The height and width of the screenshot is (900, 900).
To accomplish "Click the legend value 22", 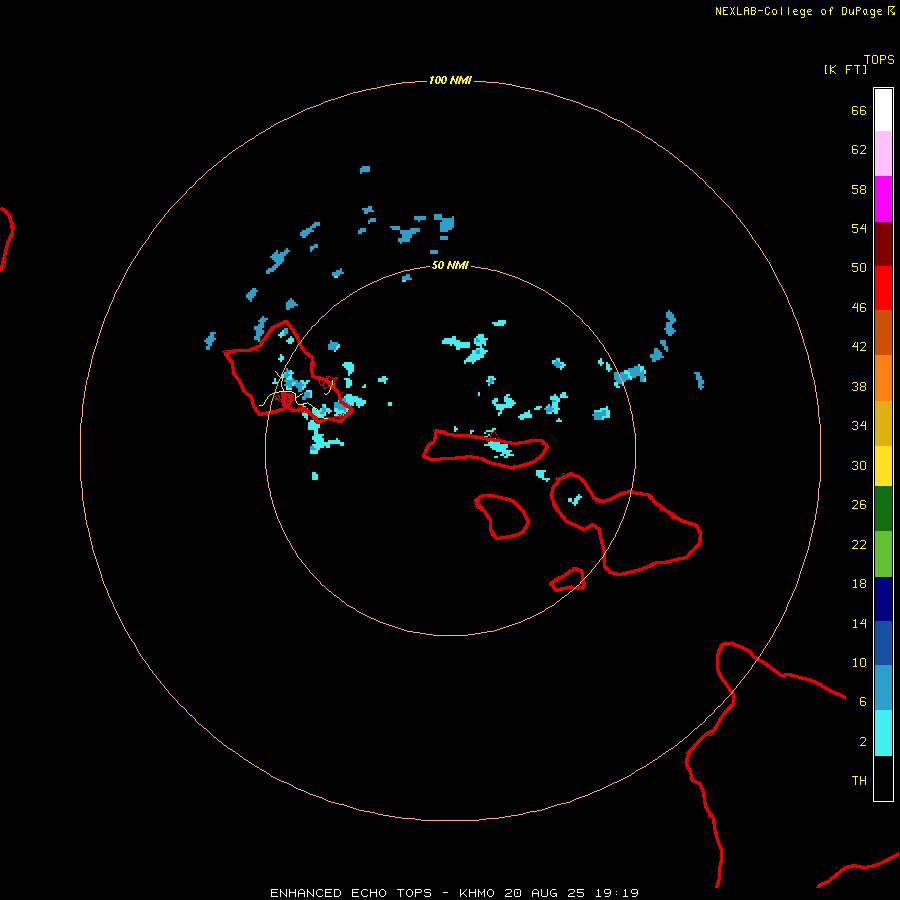I will pyautogui.click(x=859, y=544).
